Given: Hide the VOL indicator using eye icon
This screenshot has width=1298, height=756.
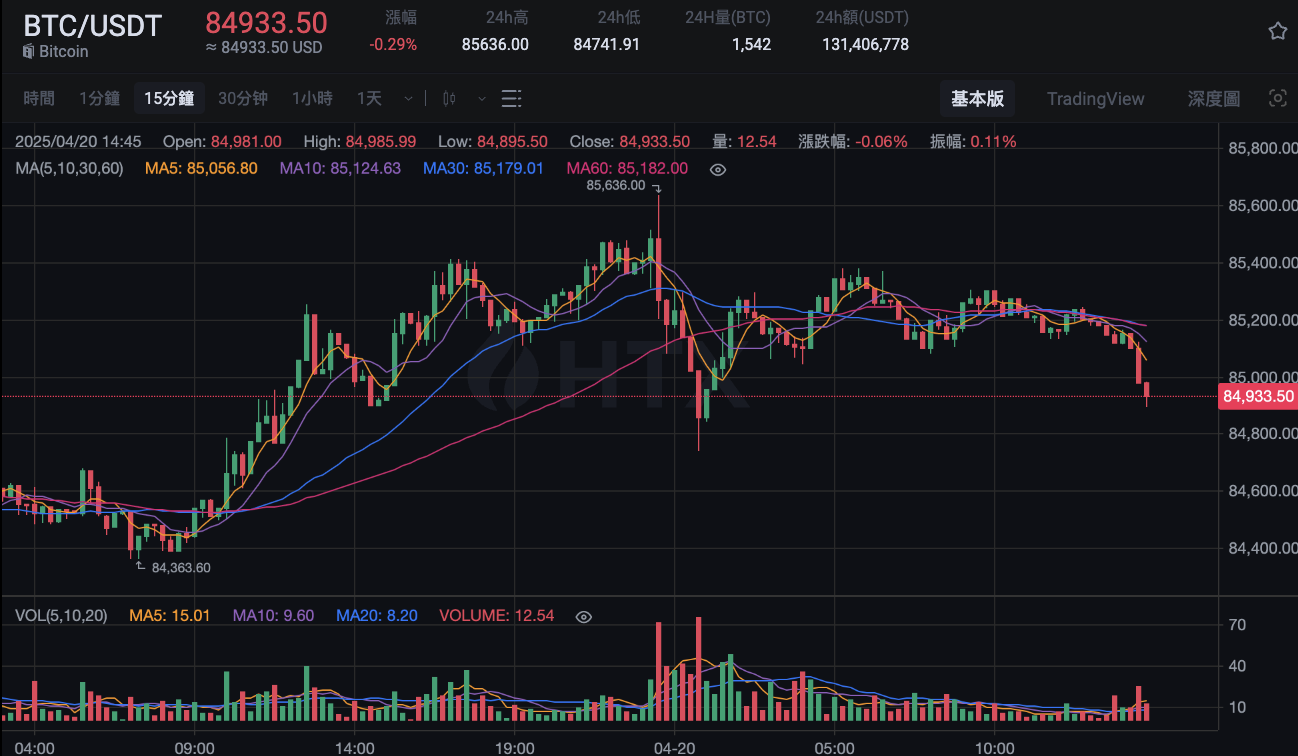Looking at the screenshot, I should (x=585, y=616).
